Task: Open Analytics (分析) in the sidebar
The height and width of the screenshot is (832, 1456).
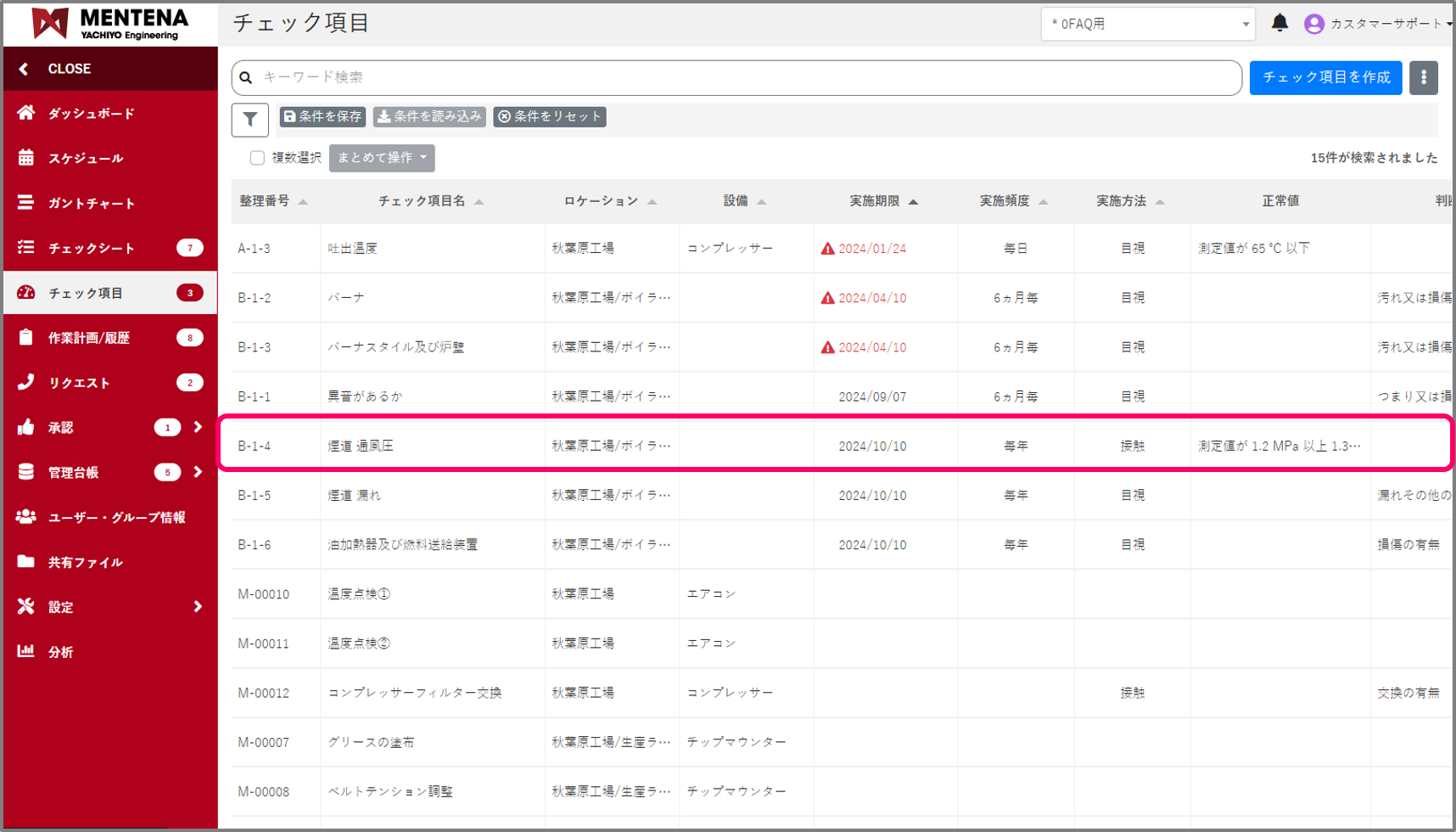Action: point(60,652)
